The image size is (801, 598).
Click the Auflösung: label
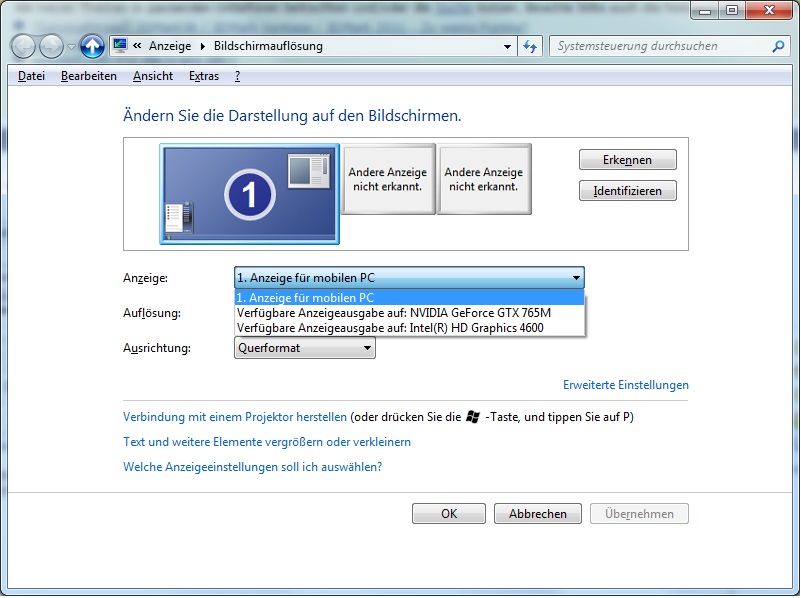click(152, 313)
